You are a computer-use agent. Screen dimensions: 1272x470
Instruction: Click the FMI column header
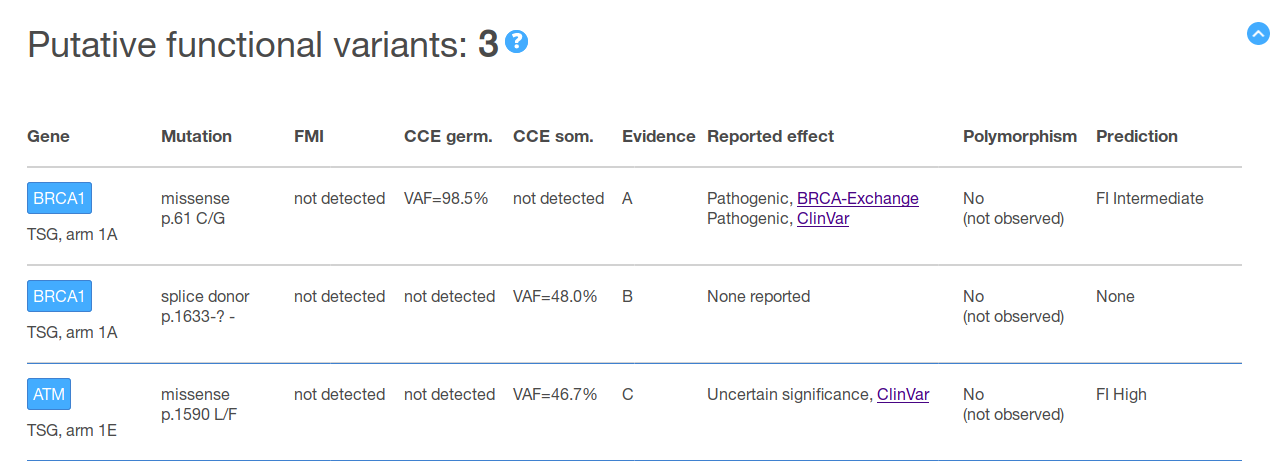(x=309, y=137)
